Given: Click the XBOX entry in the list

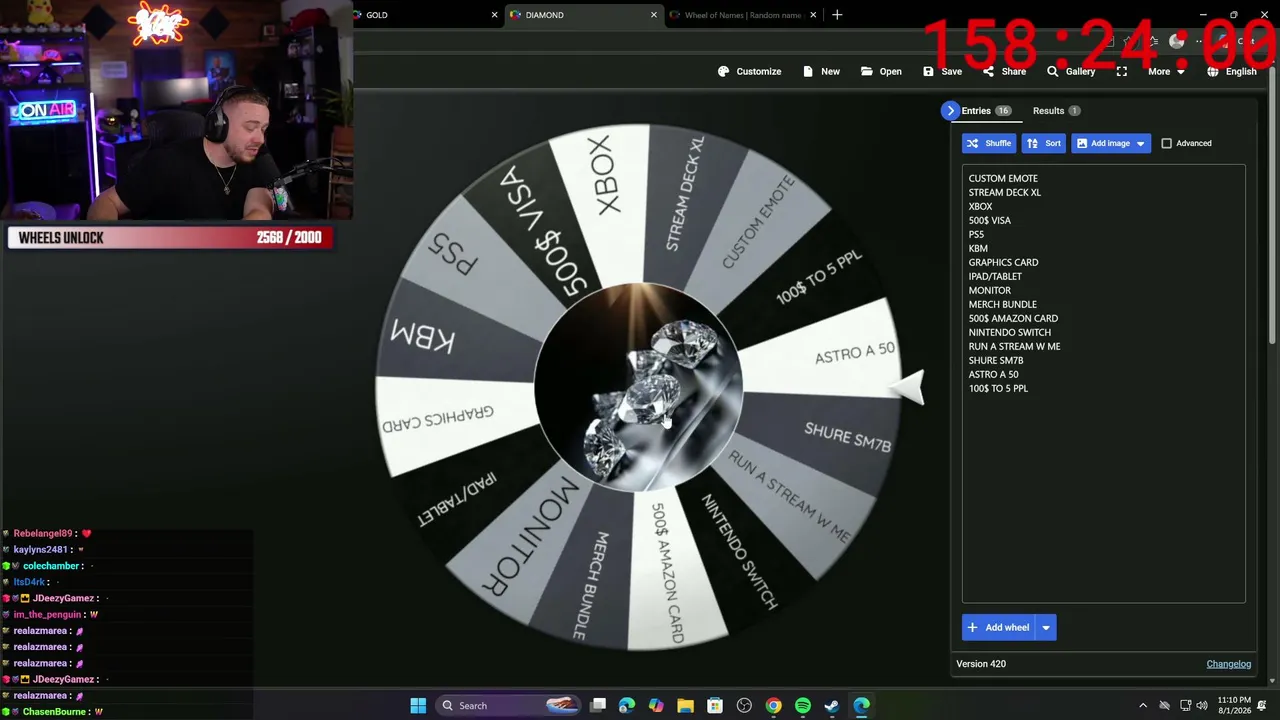Looking at the screenshot, I should 980,206.
